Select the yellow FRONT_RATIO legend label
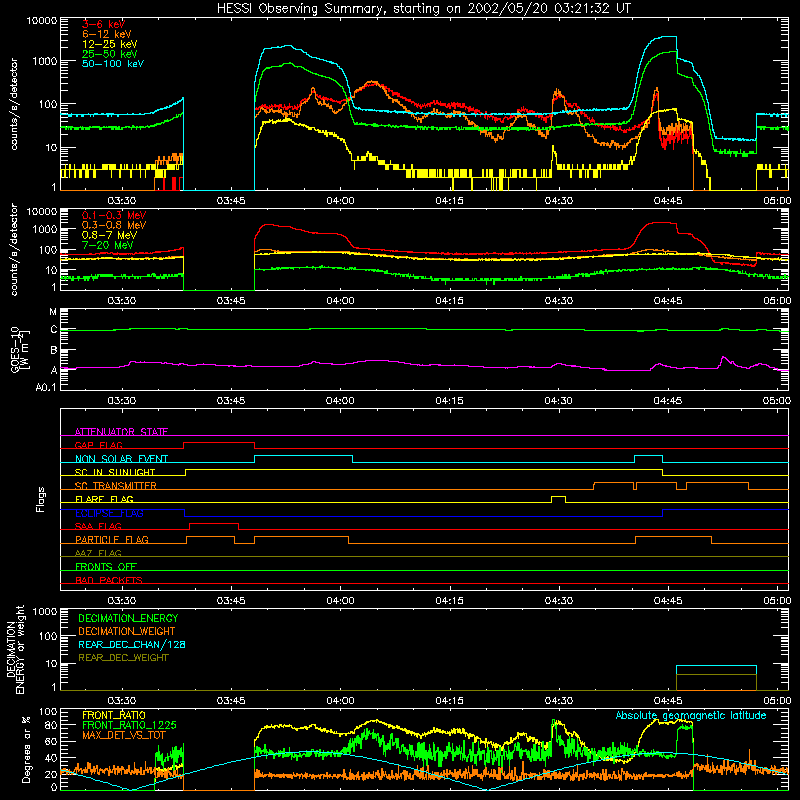800x800 pixels. [x=114, y=715]
